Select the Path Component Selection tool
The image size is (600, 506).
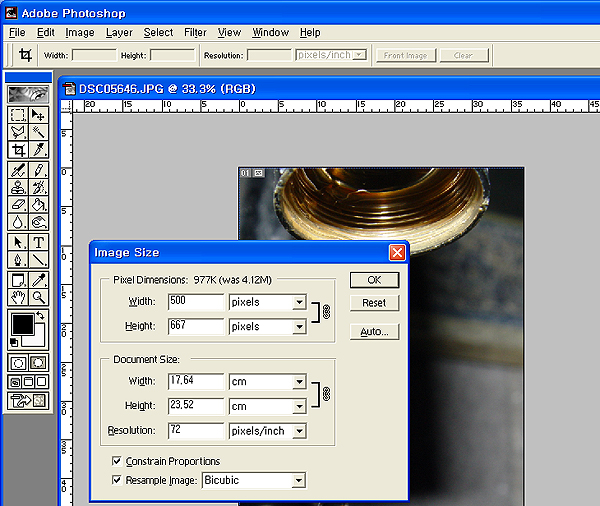click(x=18, y=242)
